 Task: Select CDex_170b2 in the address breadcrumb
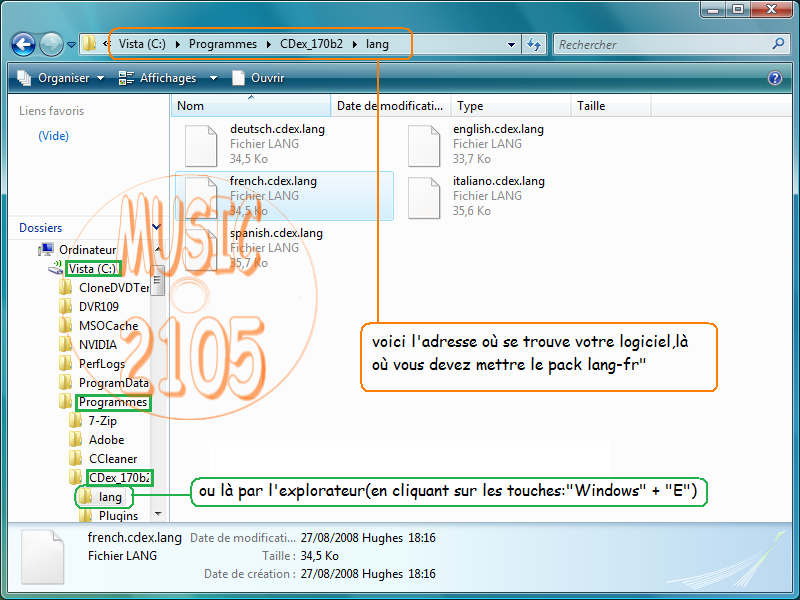click(x=312, y=44)
